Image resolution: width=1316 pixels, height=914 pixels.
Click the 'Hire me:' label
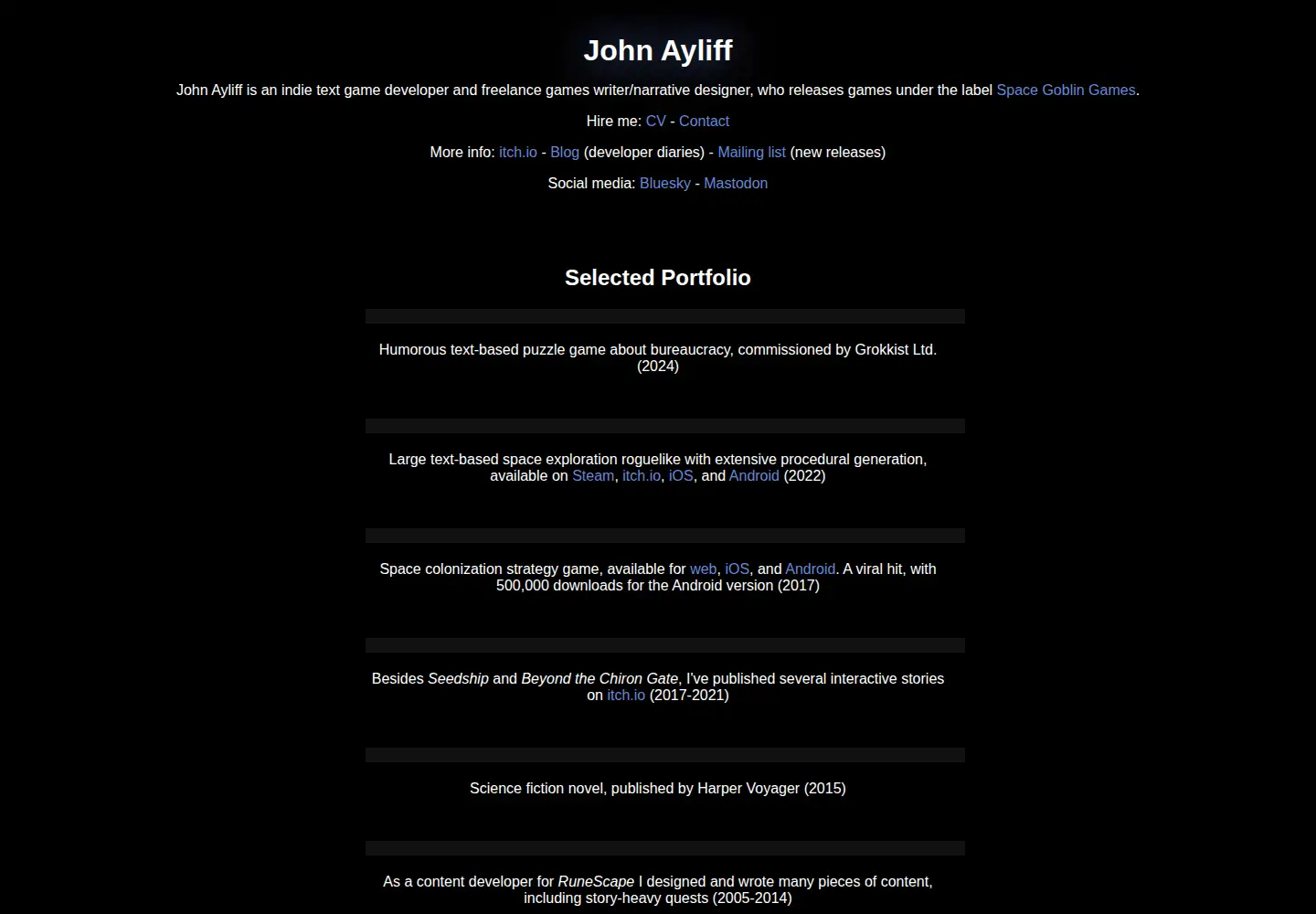[x=614, y=121]
